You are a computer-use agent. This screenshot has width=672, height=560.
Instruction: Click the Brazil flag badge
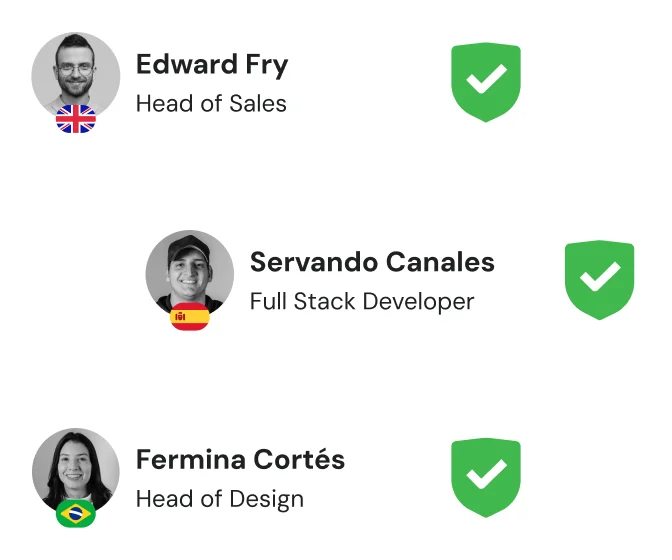click(x=76, y=513)
